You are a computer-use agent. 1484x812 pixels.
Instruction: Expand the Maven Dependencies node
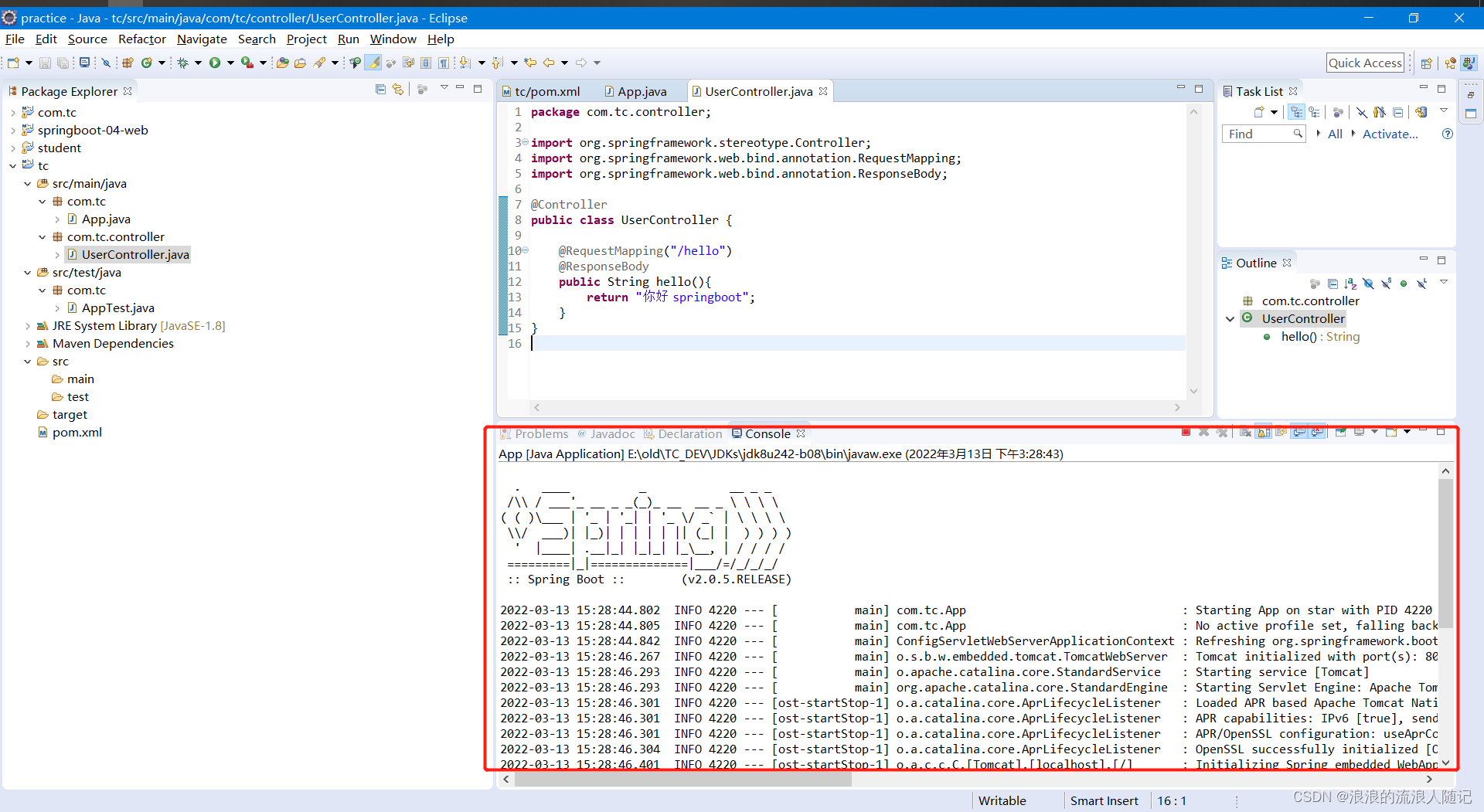click(28, 344)
